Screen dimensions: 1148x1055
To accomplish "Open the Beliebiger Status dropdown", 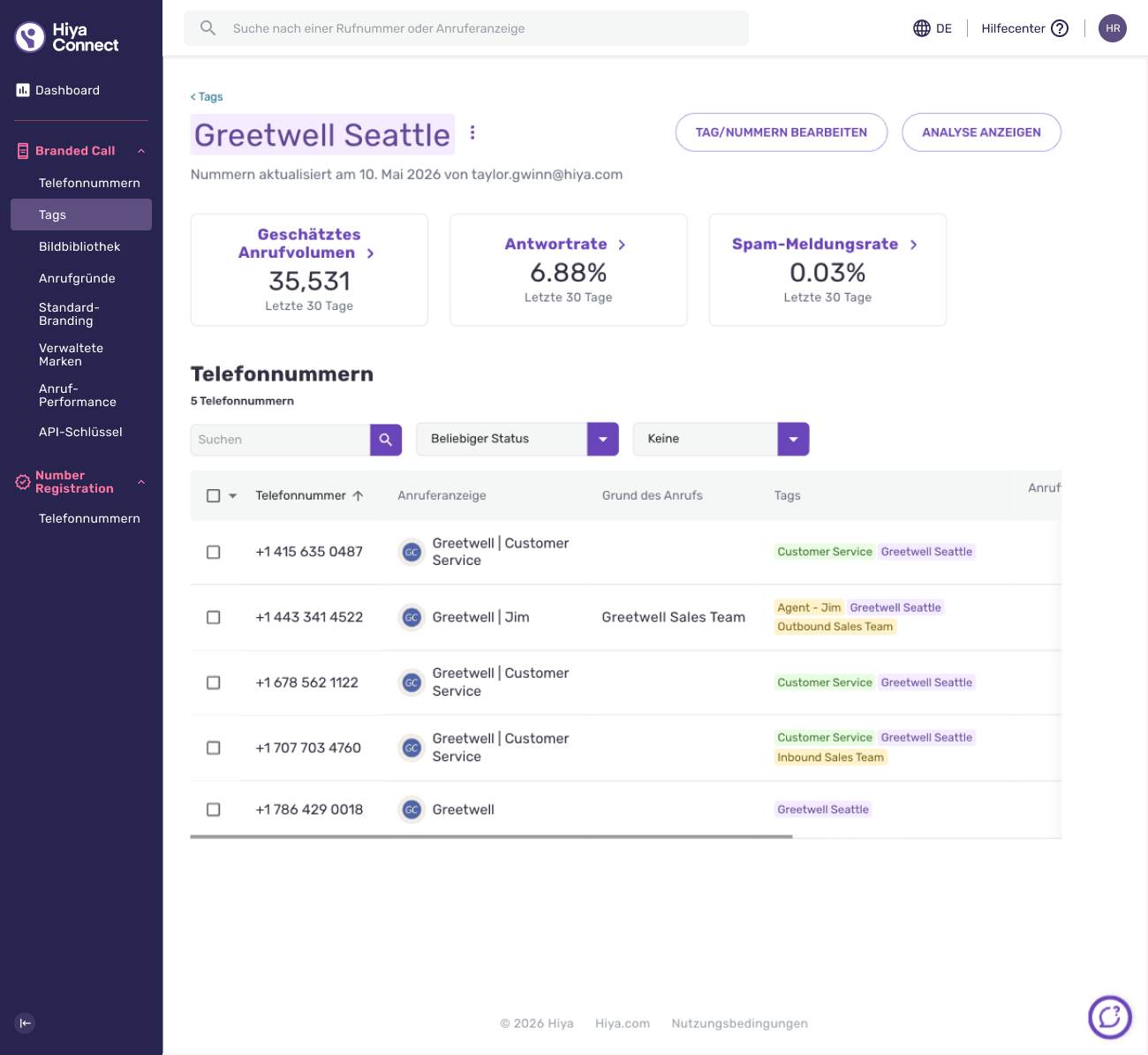I will click(517, 439).
